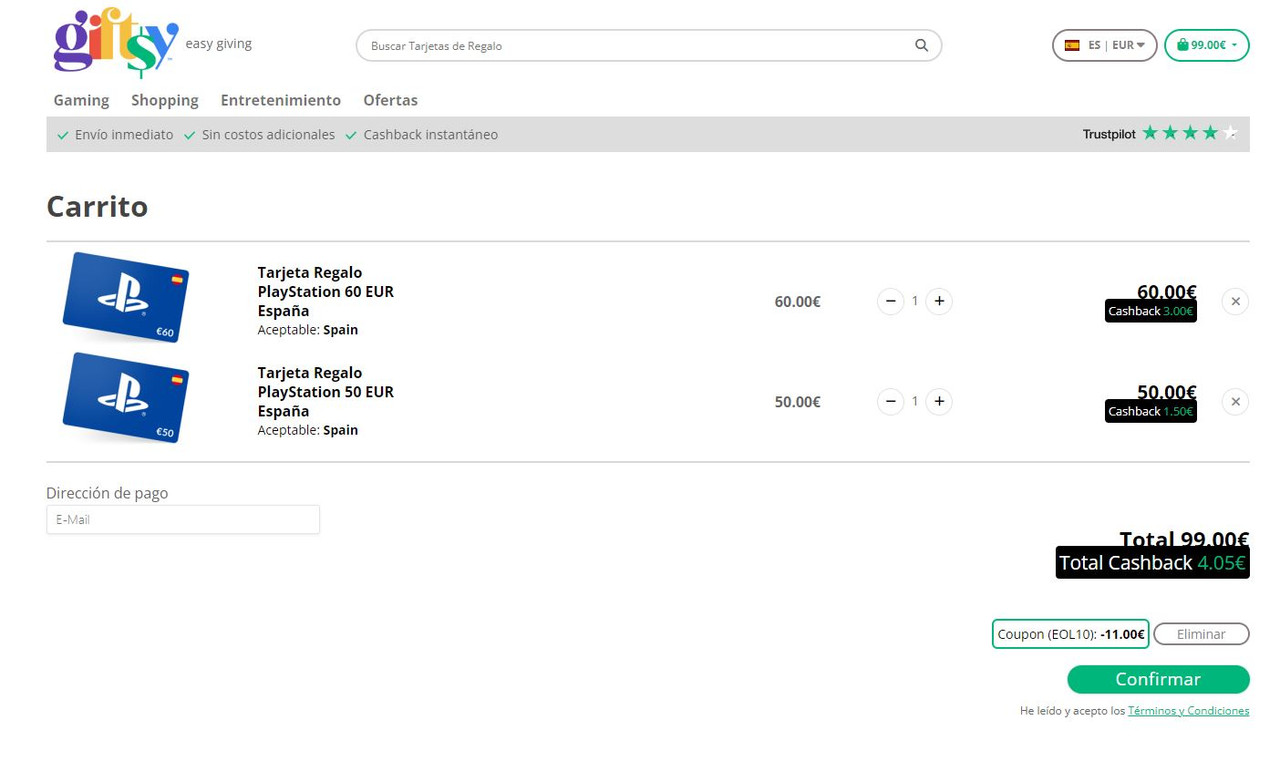Open the Entretenimiento menu
The width and height of the screenshot is (1280, 759).
tap(281, 100)
